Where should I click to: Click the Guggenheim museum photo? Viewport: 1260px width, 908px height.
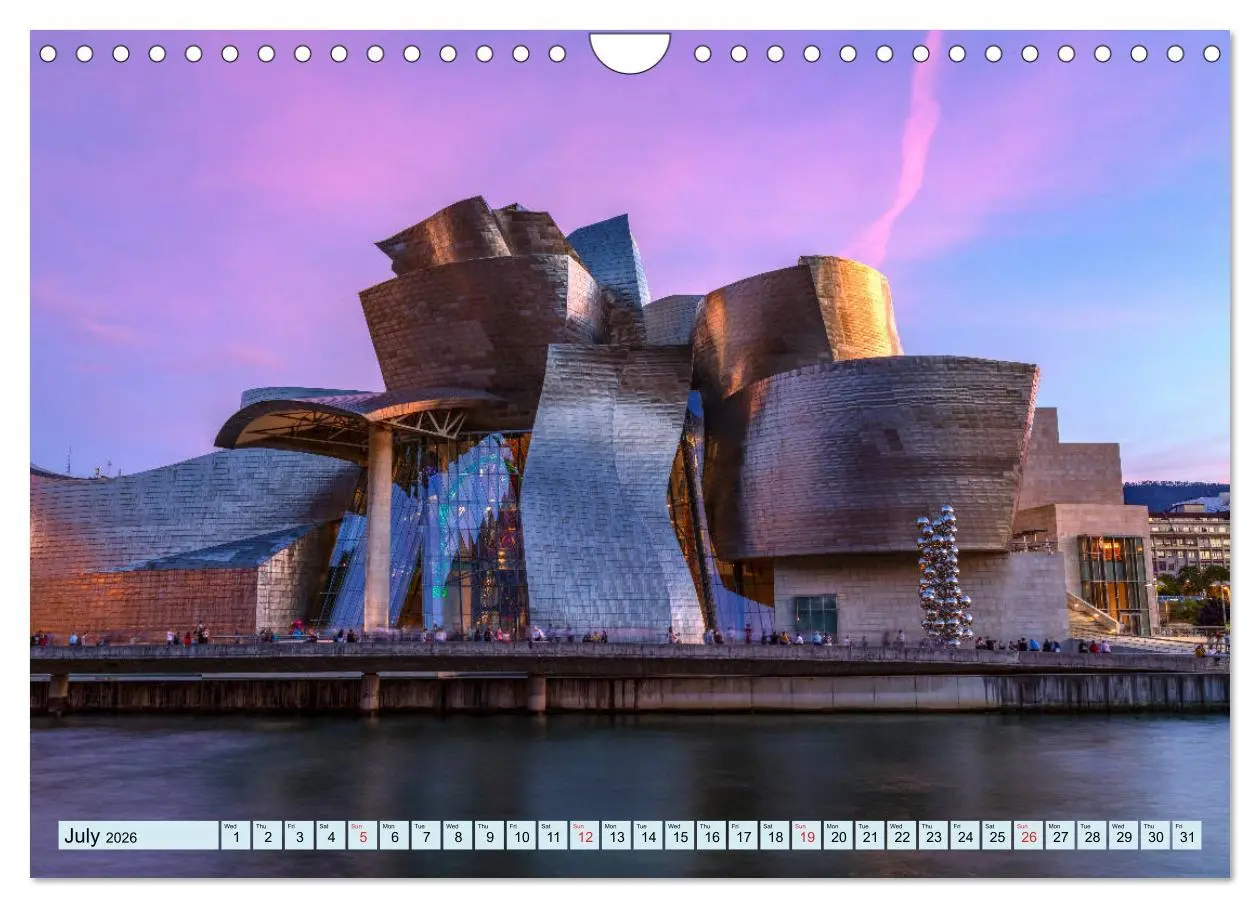coord(630,454)
